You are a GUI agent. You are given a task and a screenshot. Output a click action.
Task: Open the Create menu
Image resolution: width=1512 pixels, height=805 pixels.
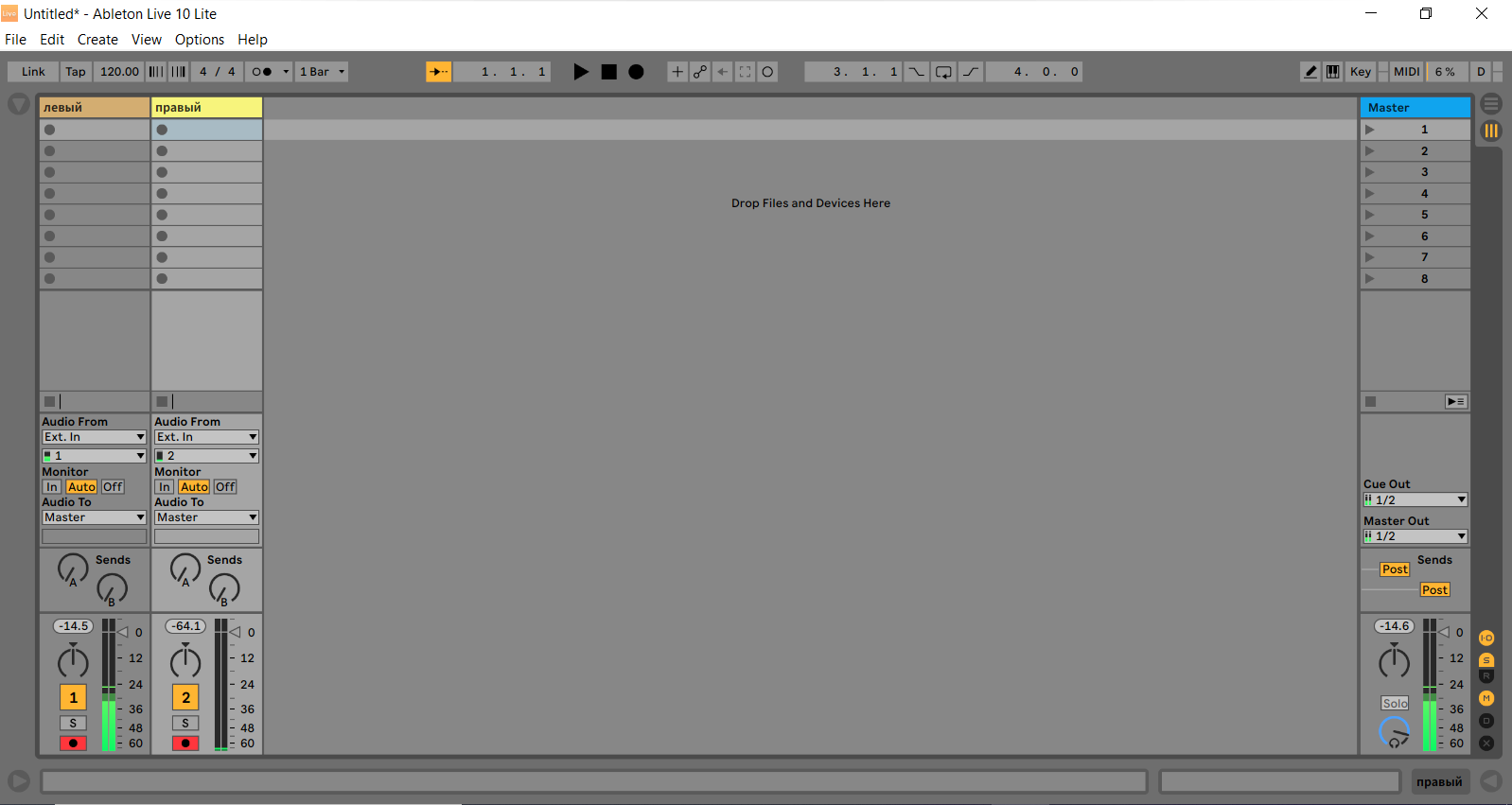97,40
